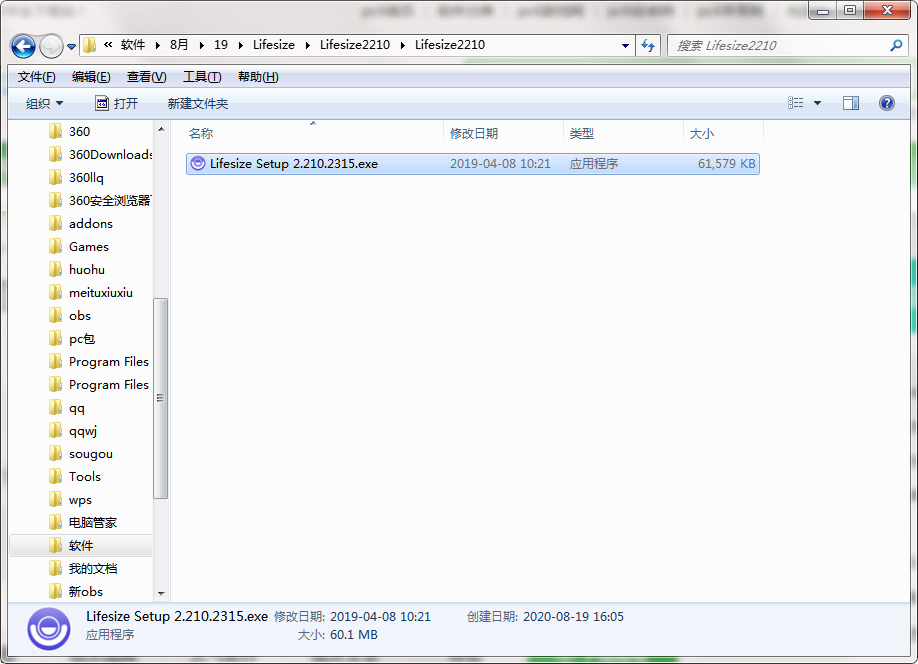The height and width of the screenshot is (664, 918).
Task: Sort by 名称 column header
Action: point(314,134)
